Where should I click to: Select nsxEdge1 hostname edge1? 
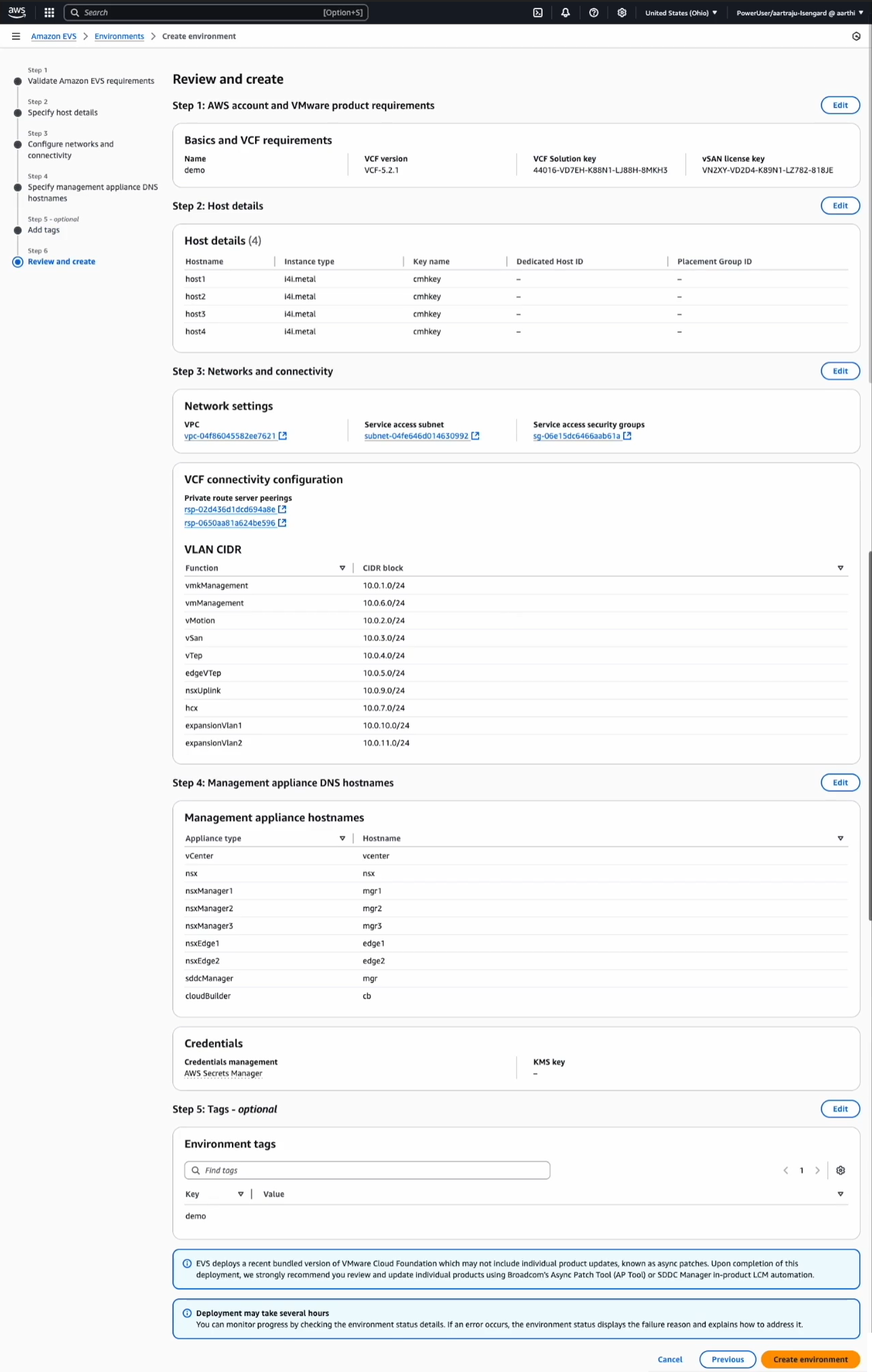click(373, 944)
